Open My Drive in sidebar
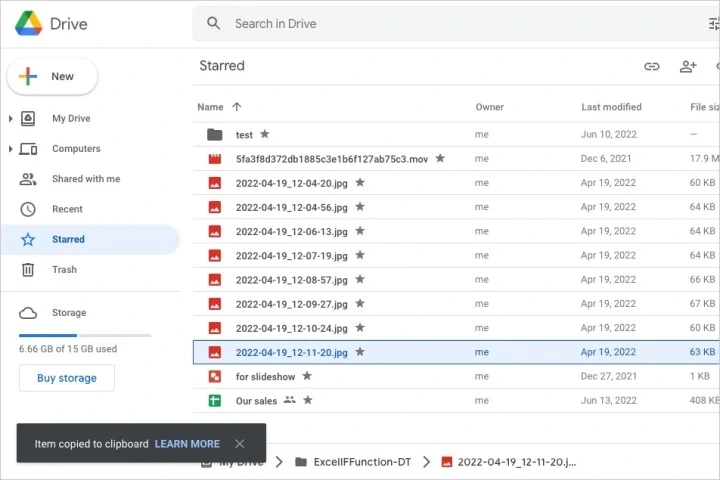Image resolution: width=720 pixels, height=480 pixels. click(x=71, y=119)
